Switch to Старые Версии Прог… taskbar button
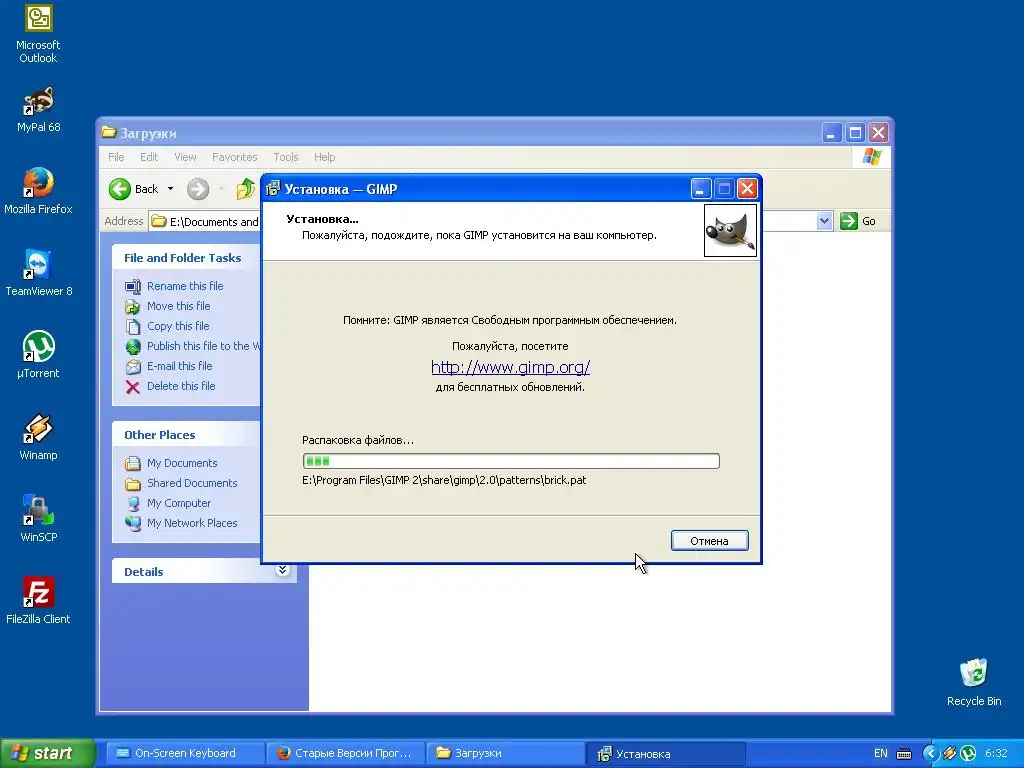Image resolution: width=1024 pixels, height=768 pixels. pos(345,754)
